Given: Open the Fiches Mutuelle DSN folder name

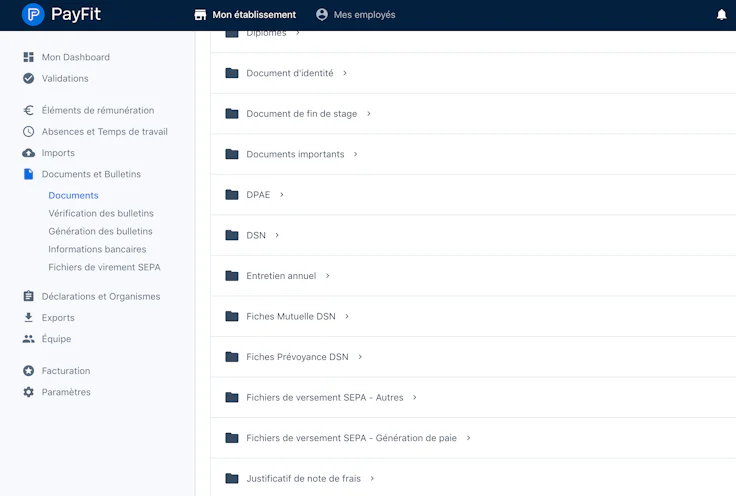Looking at the screenshot, I should [x=291, y=316].
